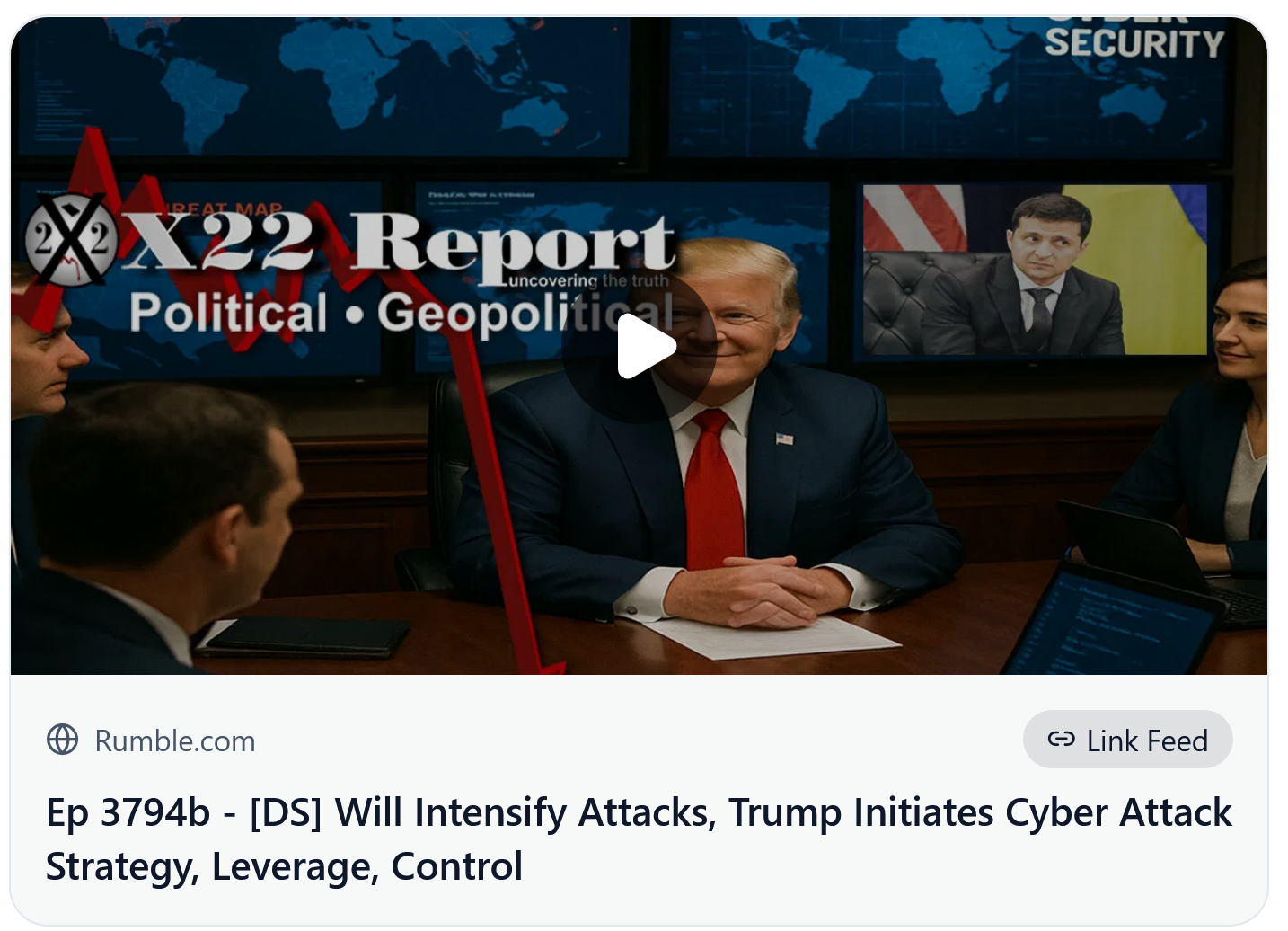1288x931 pixels.
Task: Click the flag lapel pin on the suit
Action: pos(784,439)
